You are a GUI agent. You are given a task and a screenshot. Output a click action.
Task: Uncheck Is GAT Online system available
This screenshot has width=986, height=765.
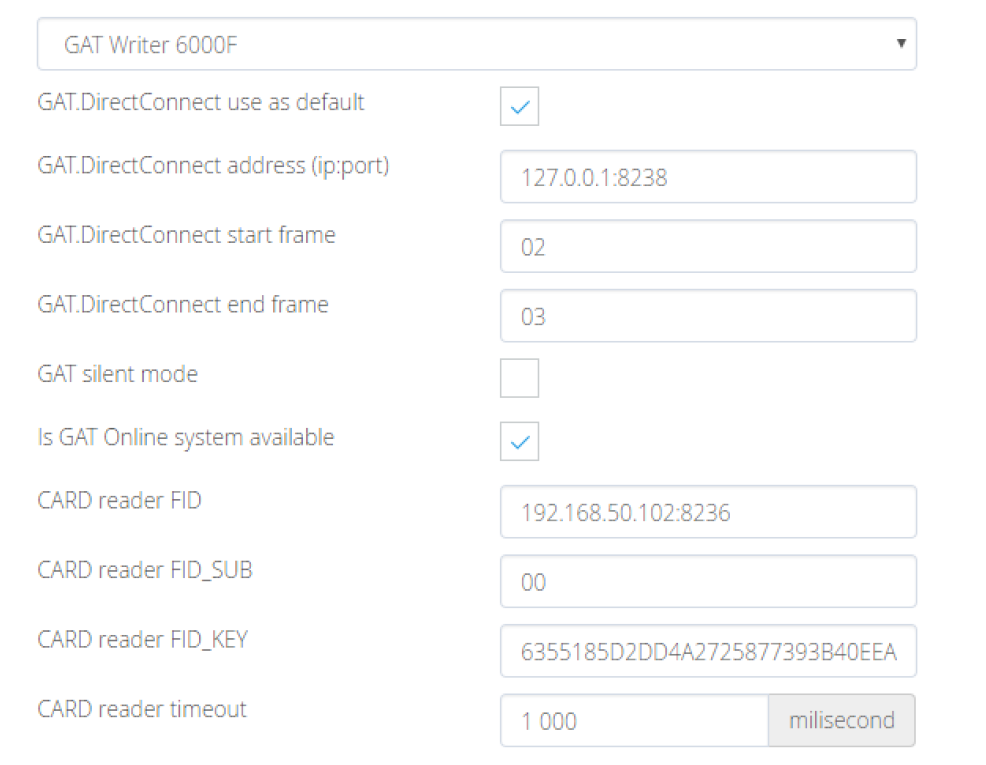pos(519,442)
